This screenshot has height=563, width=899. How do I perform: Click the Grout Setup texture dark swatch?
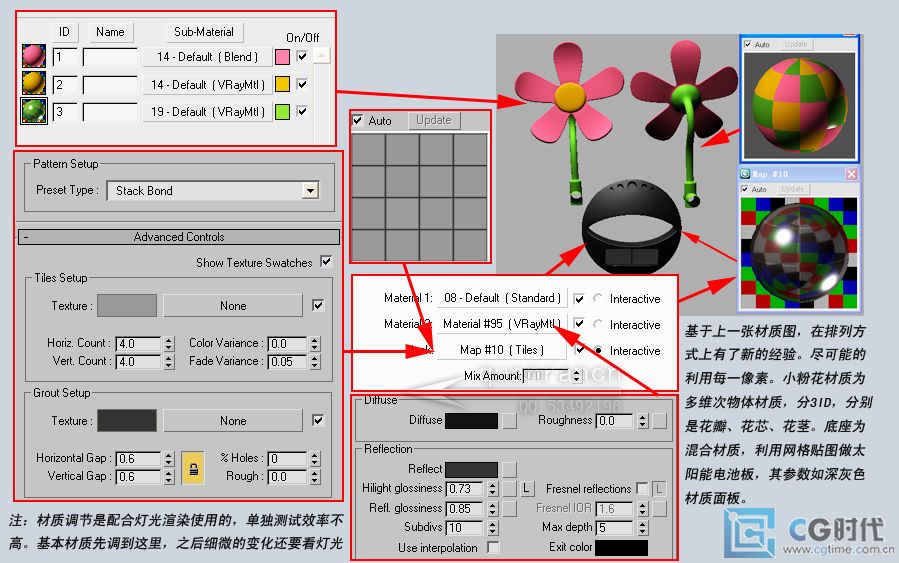(x=127, y=420)
